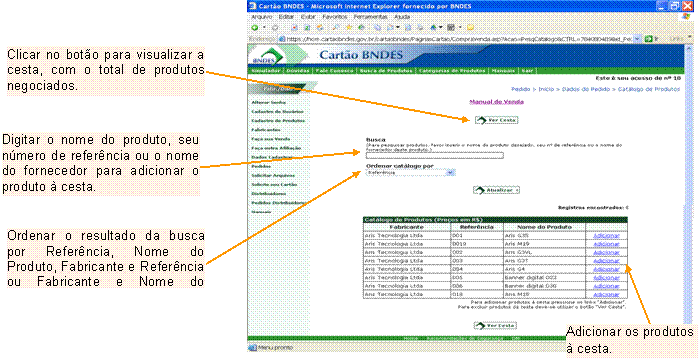The height and width of the screenshot is (361, 700).
Task: Open the Ferramentas menu
Action: pyautogui.click(x=372, y=17)
